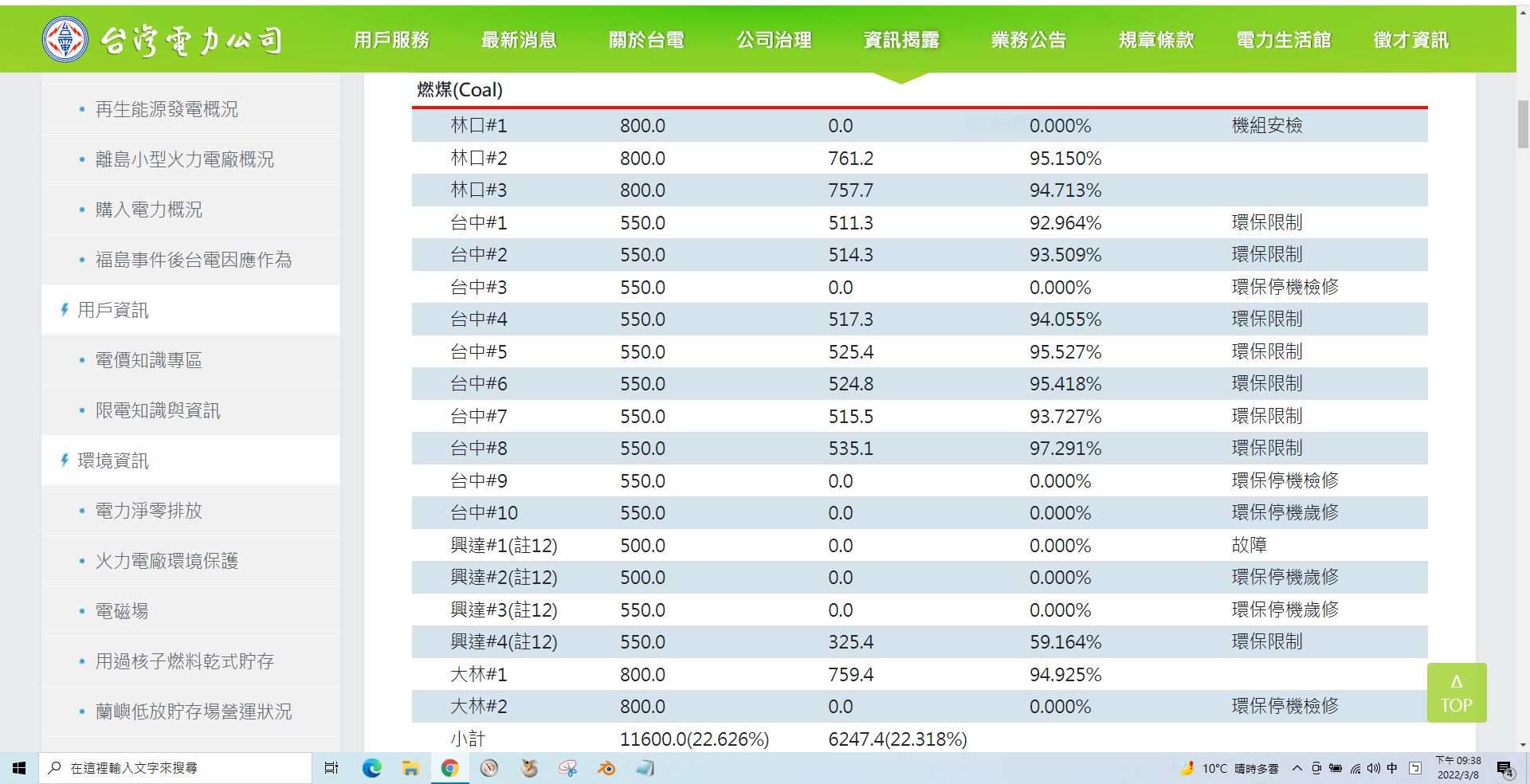Click the 台中#6 capacity 550.0
Screen dimensions: 1530x784
(x=642, y=384)
